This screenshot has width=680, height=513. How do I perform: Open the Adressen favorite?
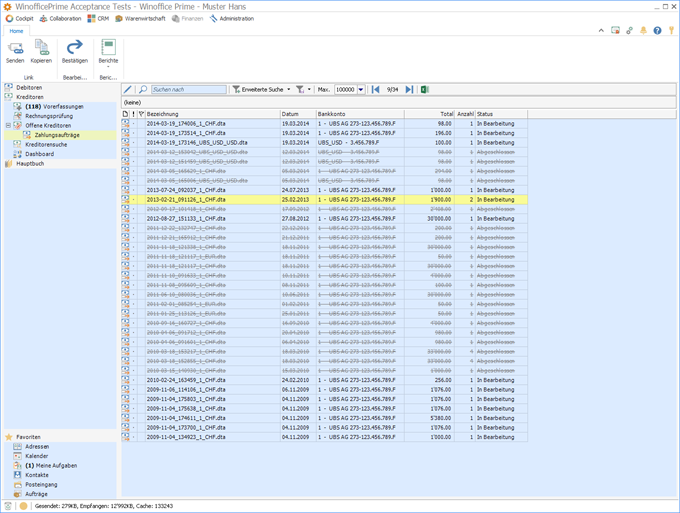pyautogui.click(x=37, y=447)
